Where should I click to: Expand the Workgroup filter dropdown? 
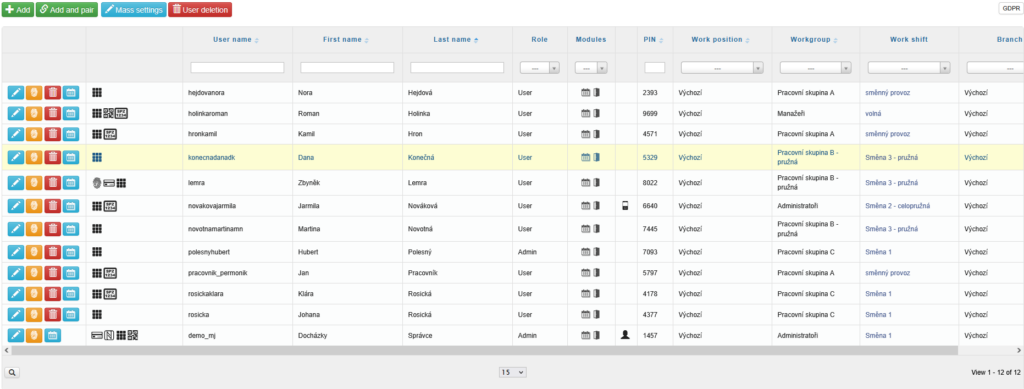(815, 67)
